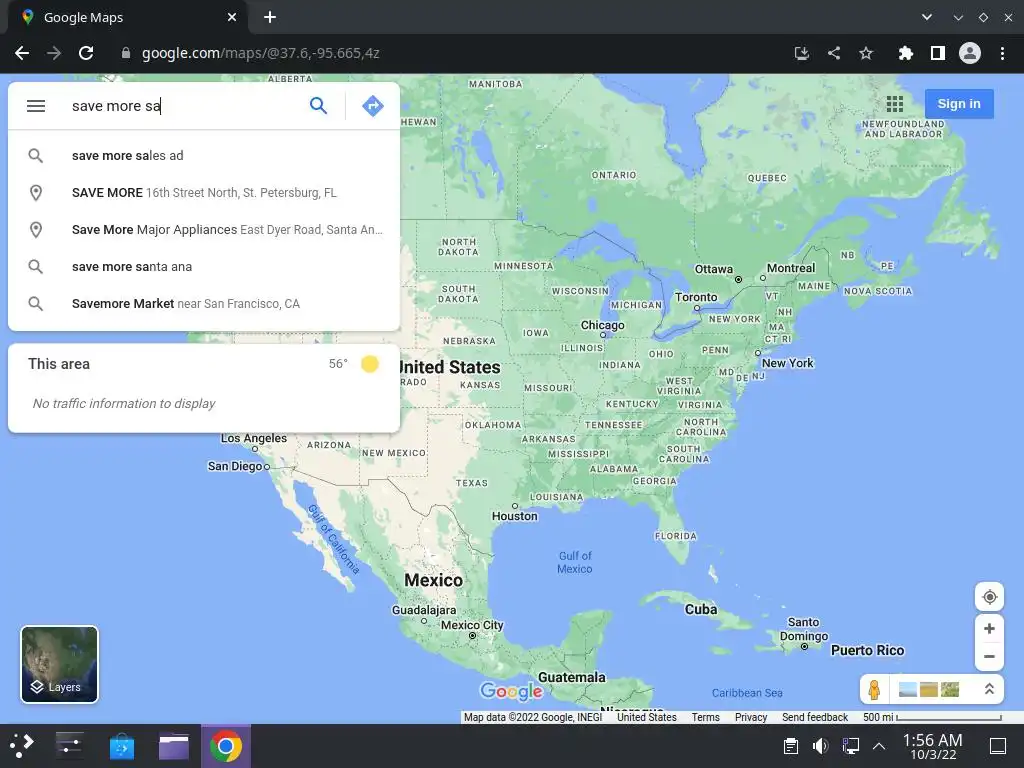Select 'save more santa ana' suggestion

[204, 266]
